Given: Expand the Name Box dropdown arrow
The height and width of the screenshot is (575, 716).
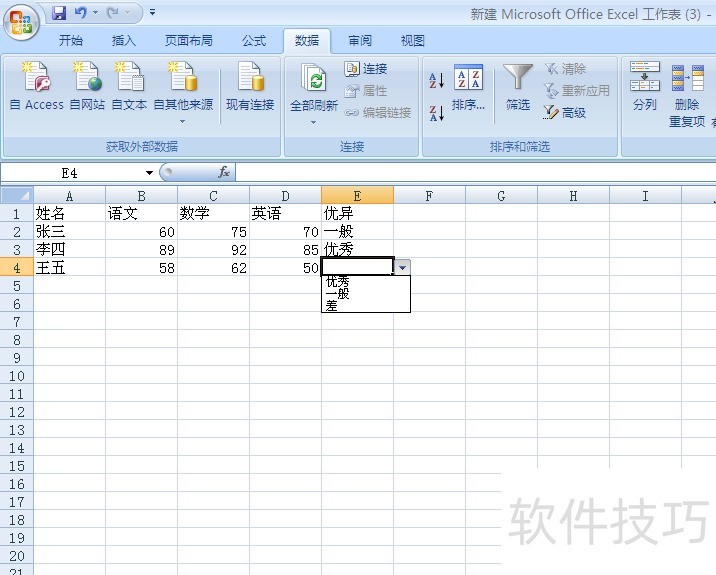Looking at the screenshot, I should (149, 173).
